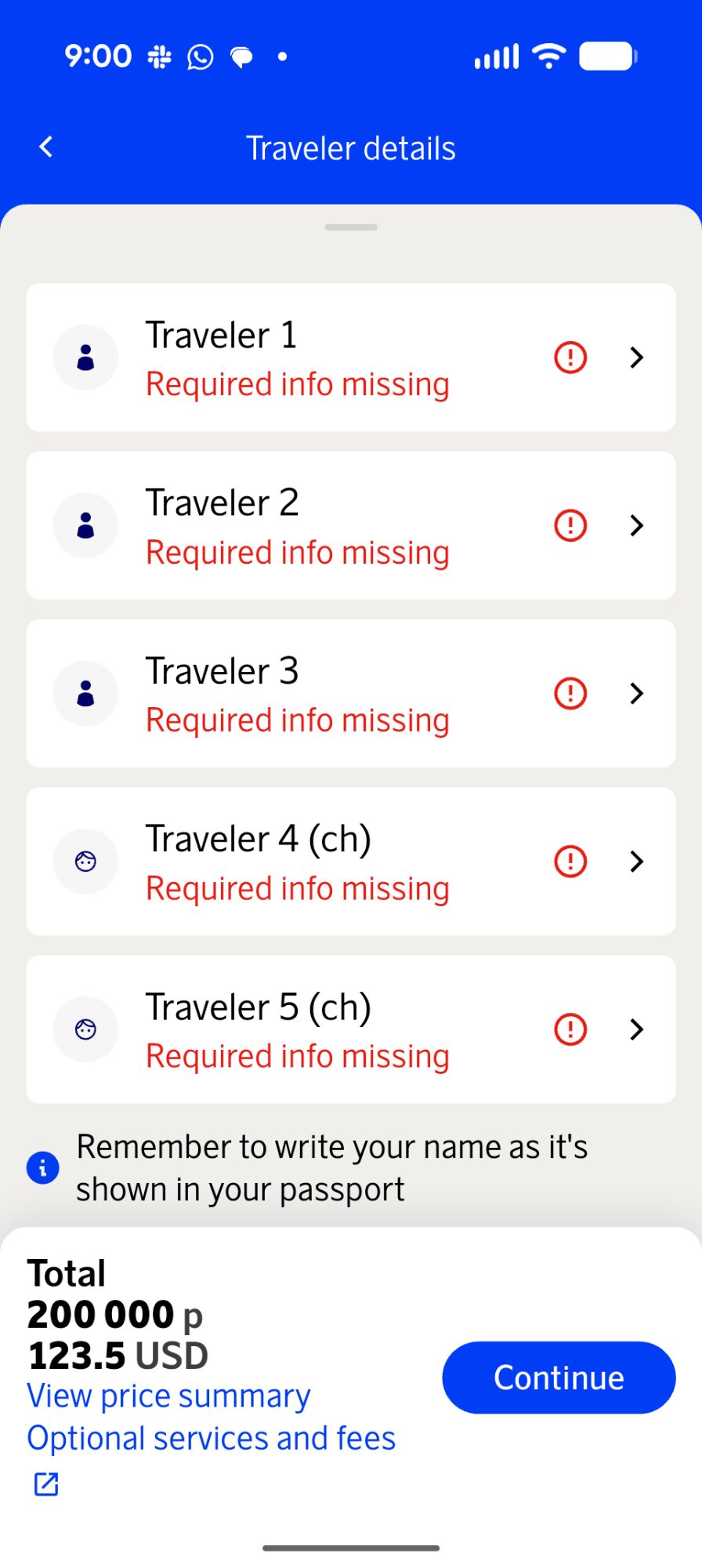Expand Traveler 2 details chevron
702x1568 pixels.
(x=637, y=525)
